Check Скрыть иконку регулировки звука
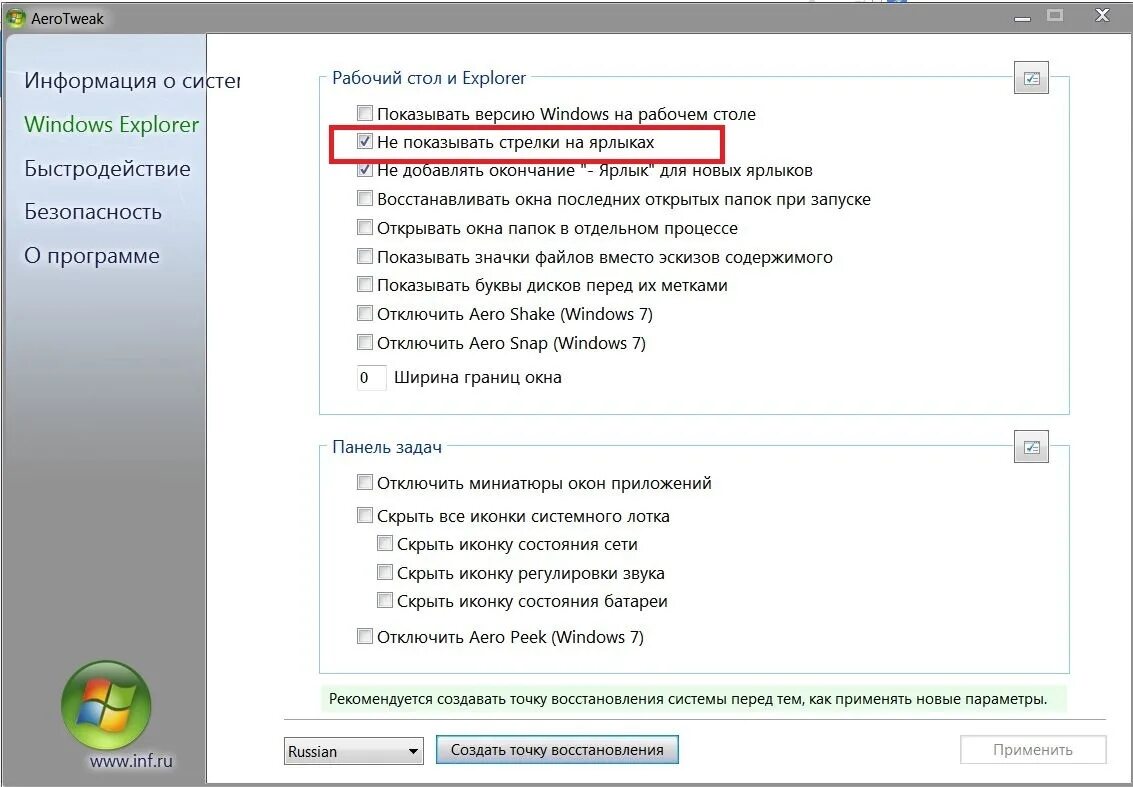 tap(385, 572)
